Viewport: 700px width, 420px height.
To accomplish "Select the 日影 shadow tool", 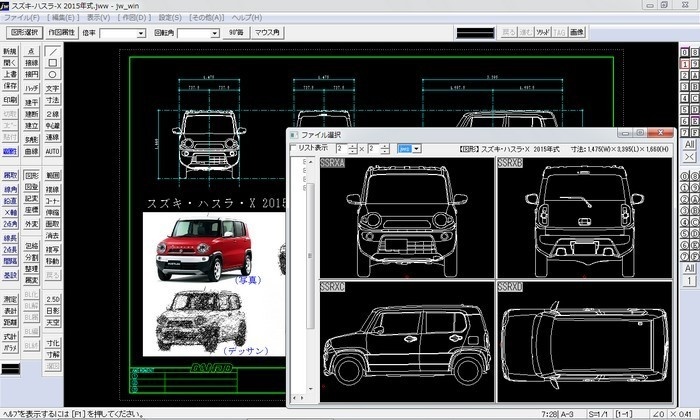I will click(x=53, y=311).
